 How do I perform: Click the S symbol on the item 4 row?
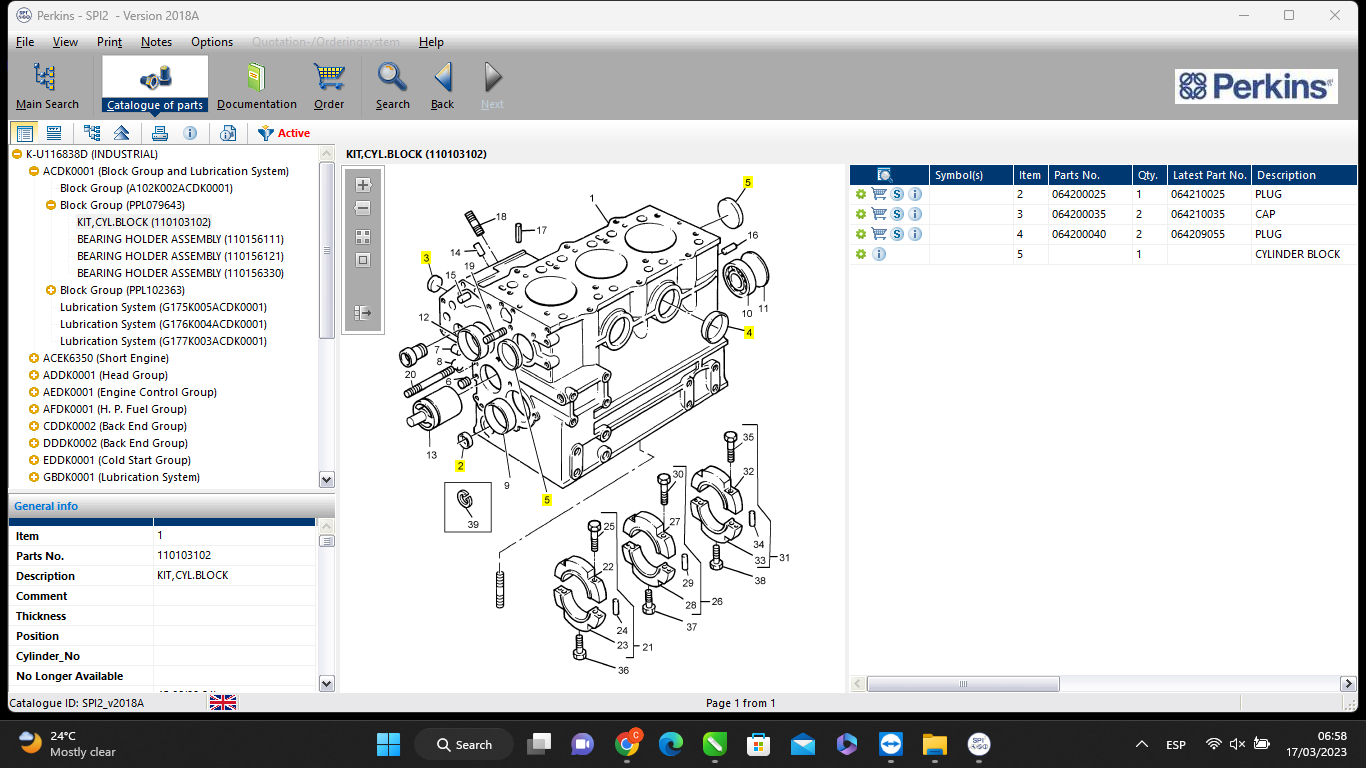pyautogui.click(x=897, y=233)
